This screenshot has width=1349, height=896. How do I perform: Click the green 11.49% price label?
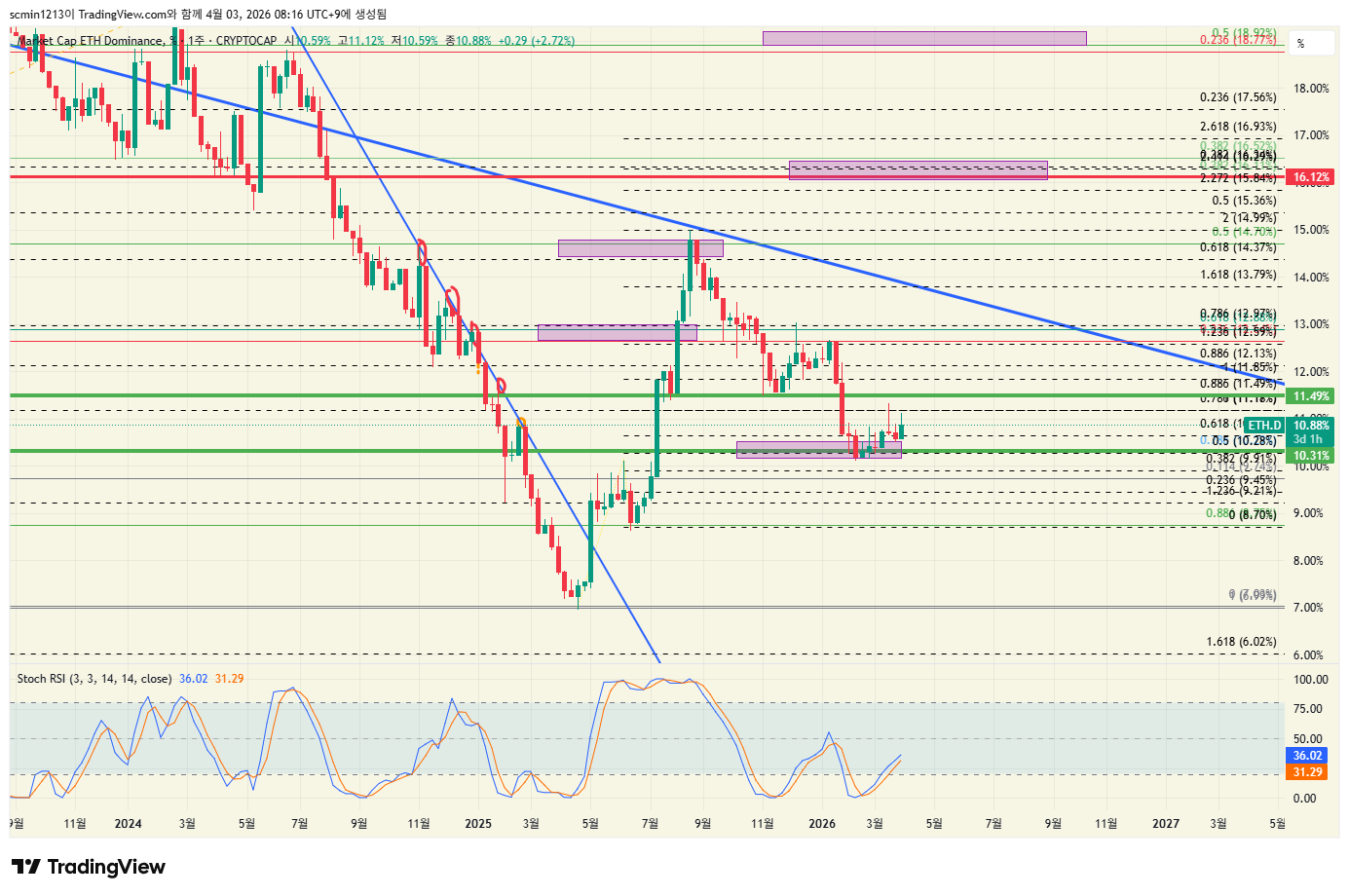coord(1310,396)
